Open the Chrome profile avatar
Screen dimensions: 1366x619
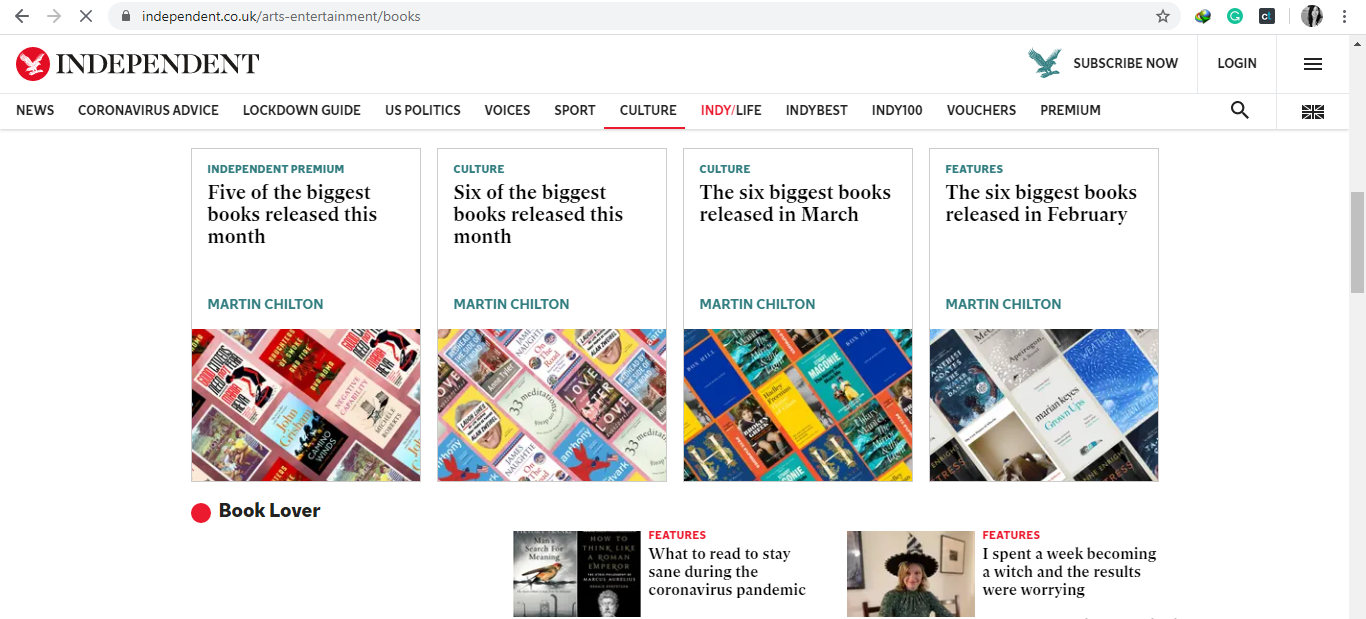(1312, 16)
